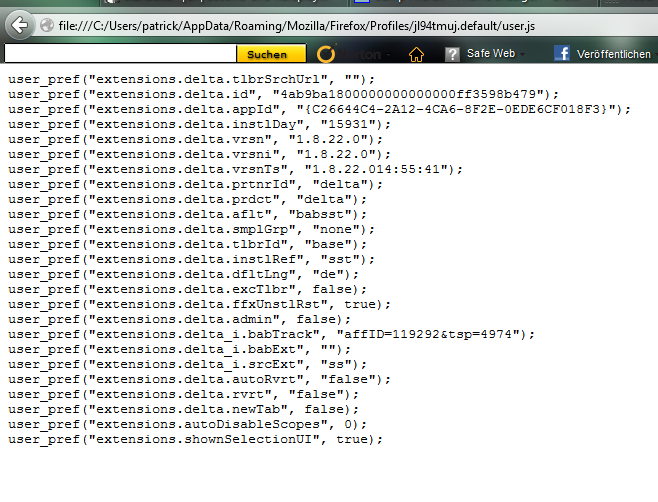Click the yellow Suchen button
This screenshot has height=502, width=658.
click(x=271, y=54)
